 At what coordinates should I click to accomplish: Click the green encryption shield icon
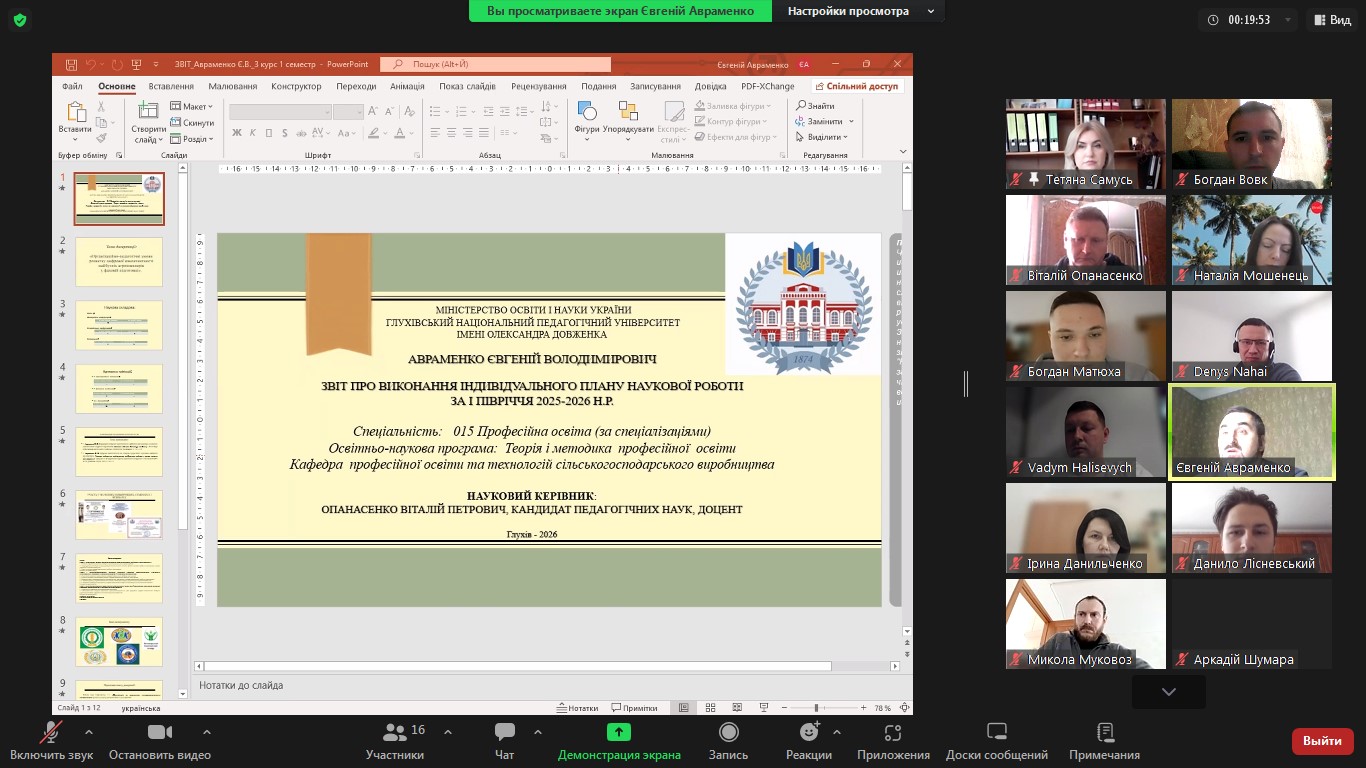click(20, 20)
